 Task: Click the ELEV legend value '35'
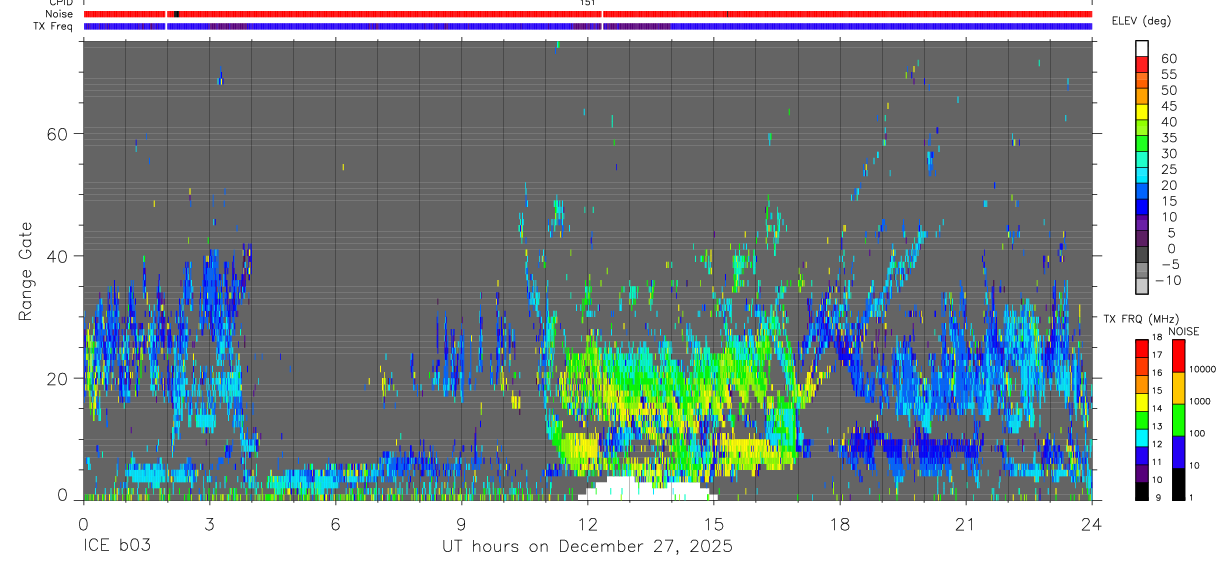[x=1169, y=138]
